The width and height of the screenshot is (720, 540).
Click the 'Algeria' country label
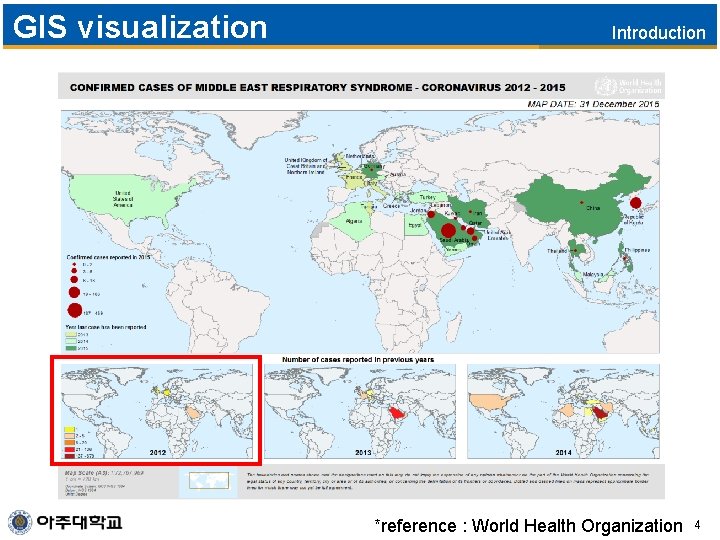pos(354,221)
